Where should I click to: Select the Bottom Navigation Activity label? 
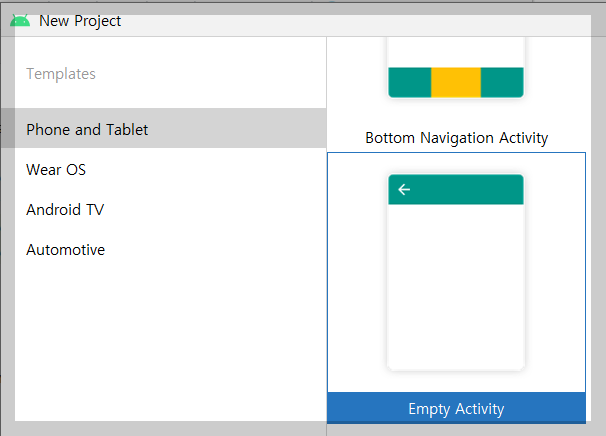pos(456,138)
